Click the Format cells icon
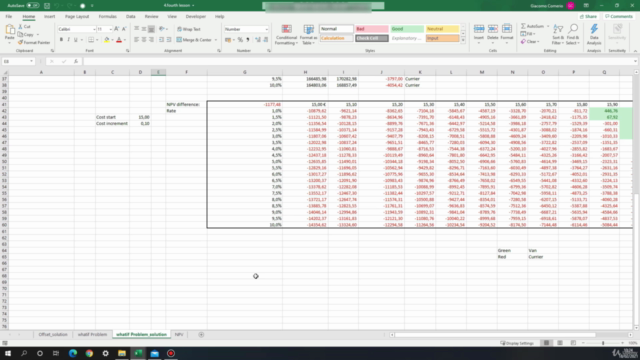Viewport: 640px width, 360px height. 507,29
